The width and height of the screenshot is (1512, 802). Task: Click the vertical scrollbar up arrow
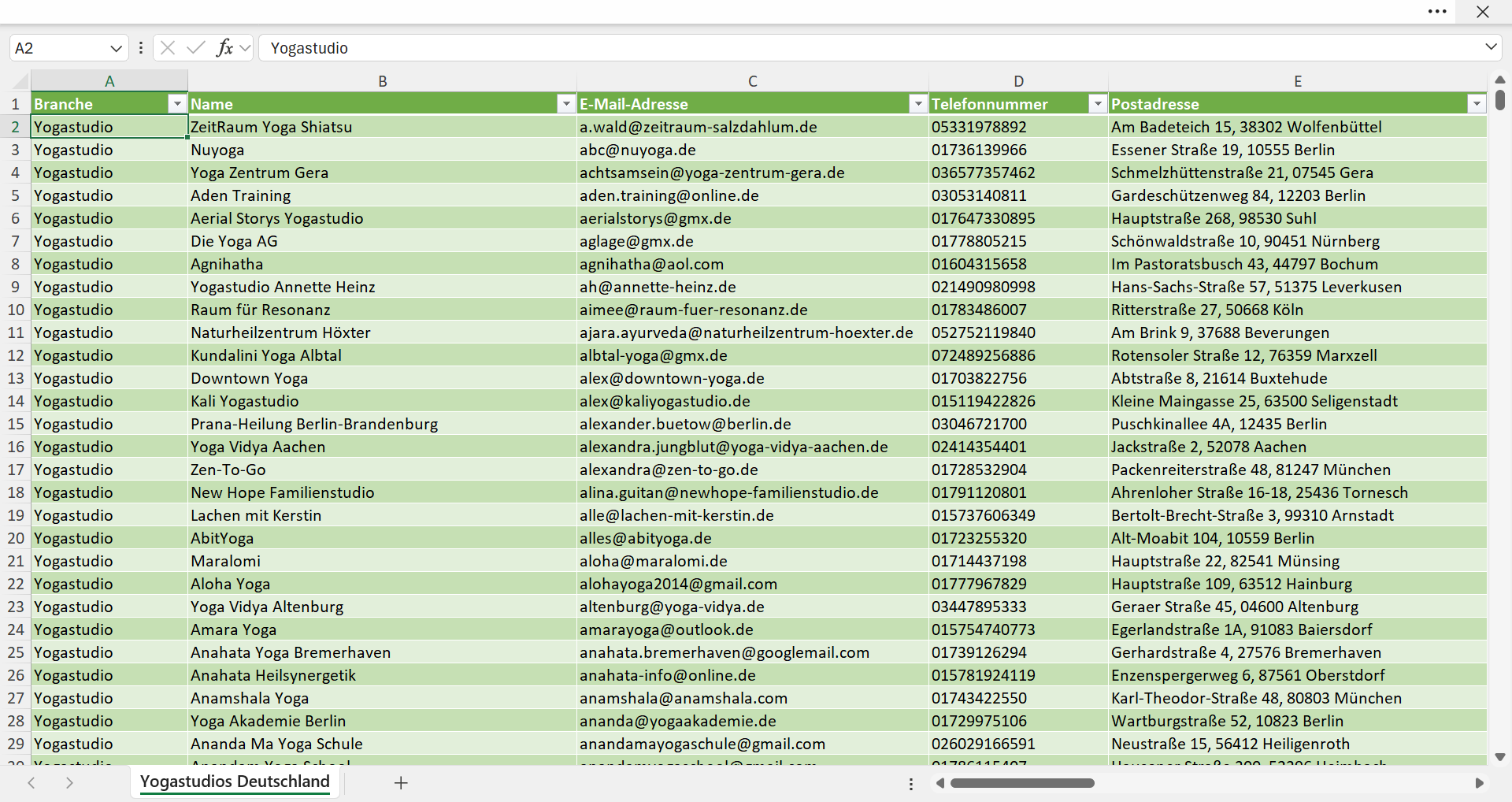pyautogui.click(x=1500, y=80)
